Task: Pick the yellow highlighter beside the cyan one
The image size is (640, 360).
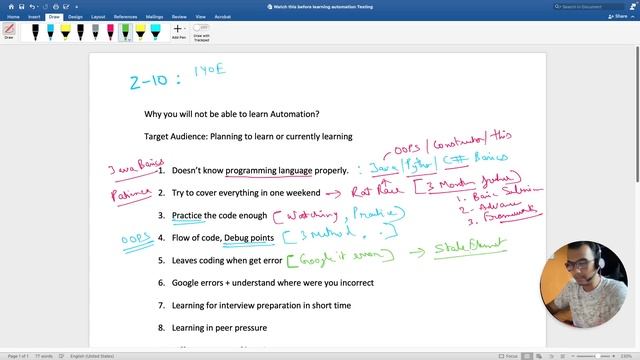Action: 140,32
